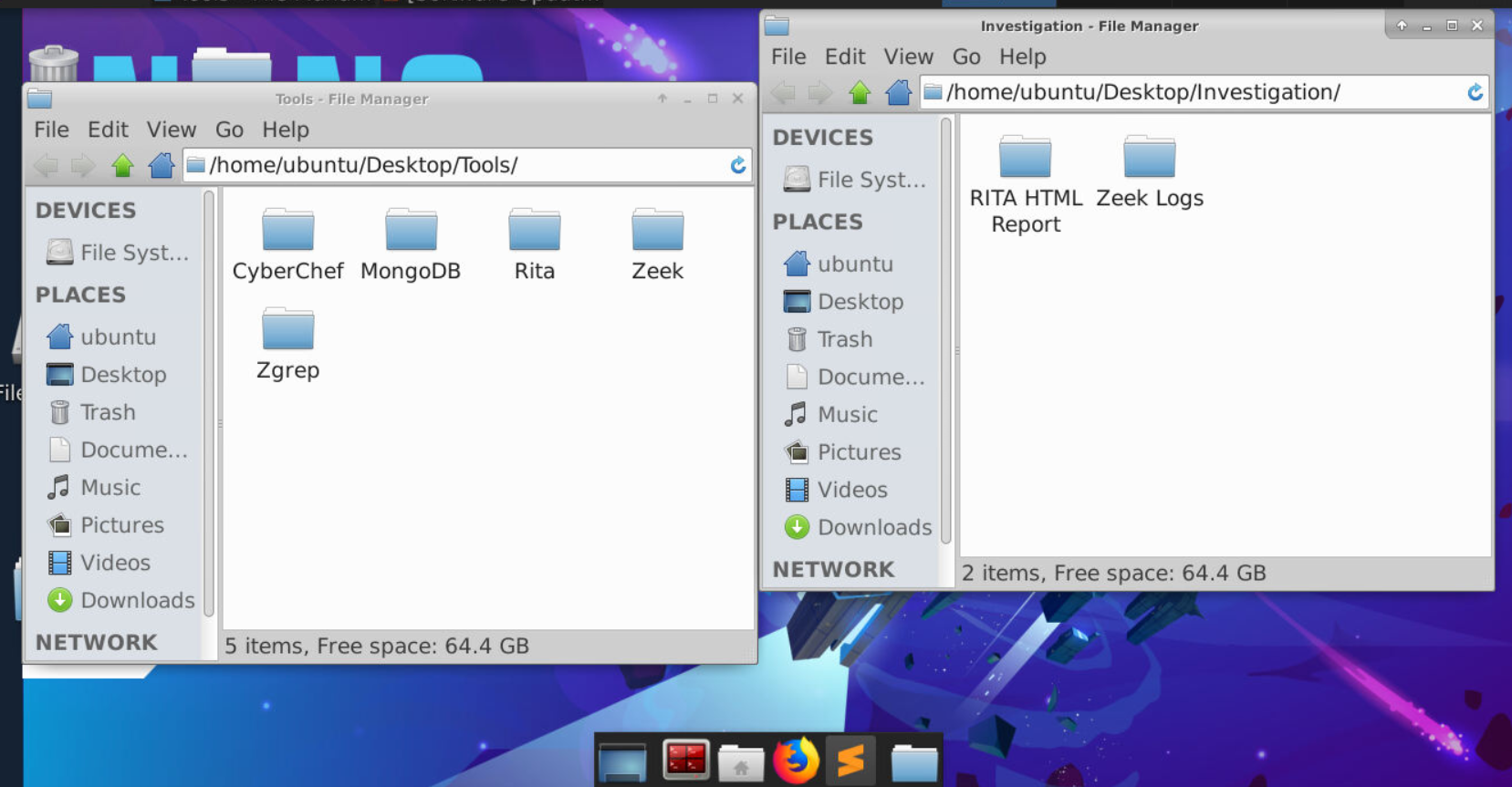The height and width of the screenshot is (787, 1512).
Task: Go to parent folder in Investigation window
Action: tap(860, 92)
